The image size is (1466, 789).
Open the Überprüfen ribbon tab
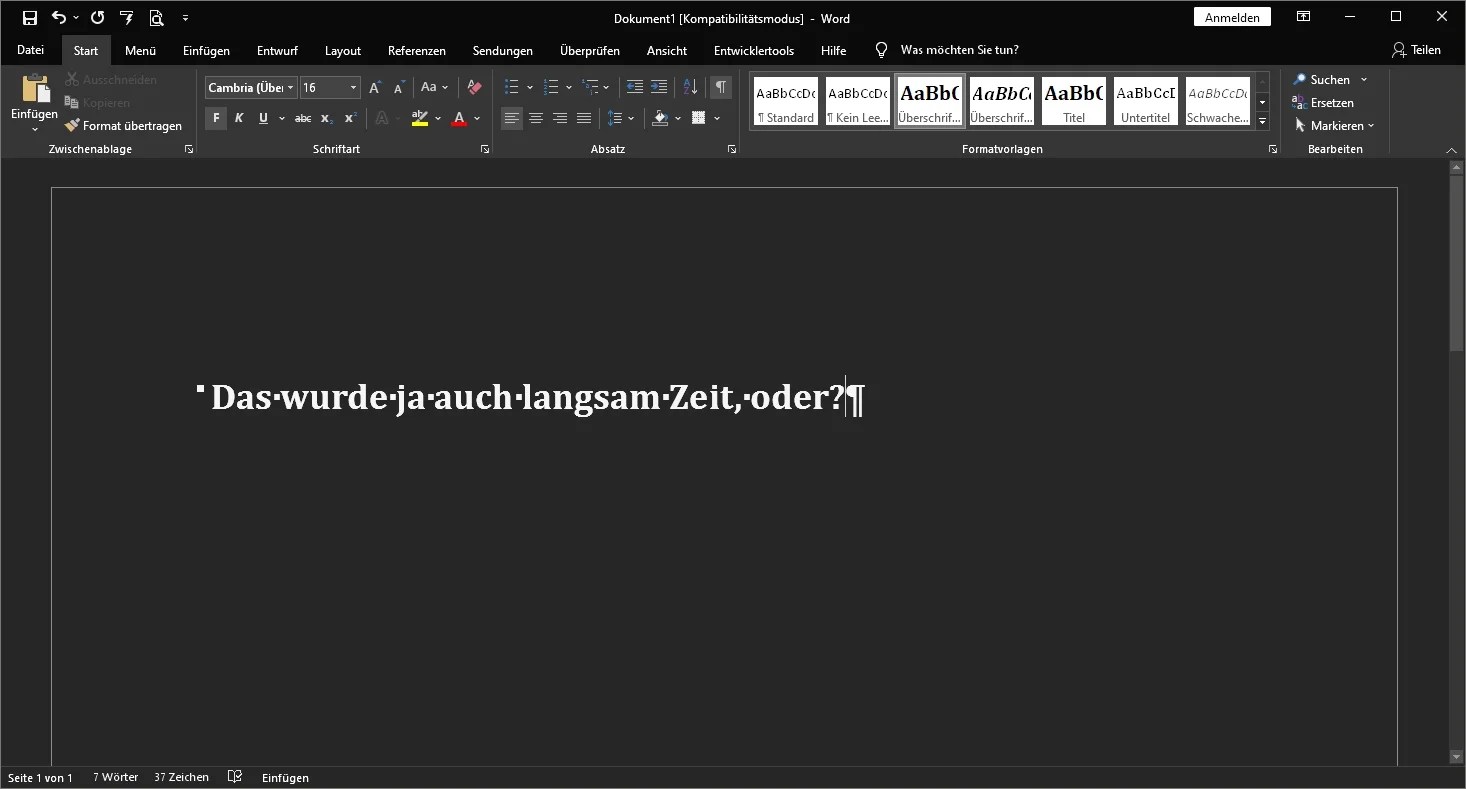tap(588, 50)
